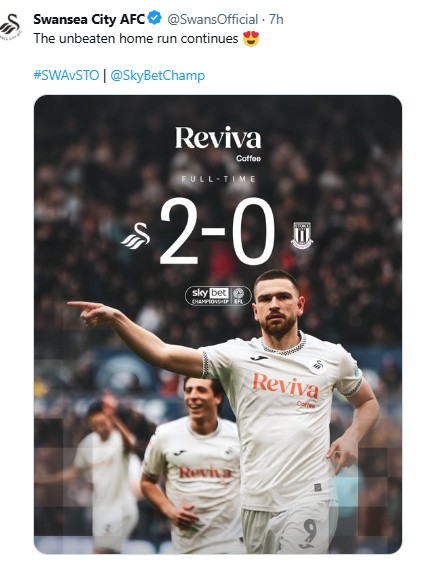
Task: Click the FULL-TIME label in the graphic
Action: (x=218, y=179)
